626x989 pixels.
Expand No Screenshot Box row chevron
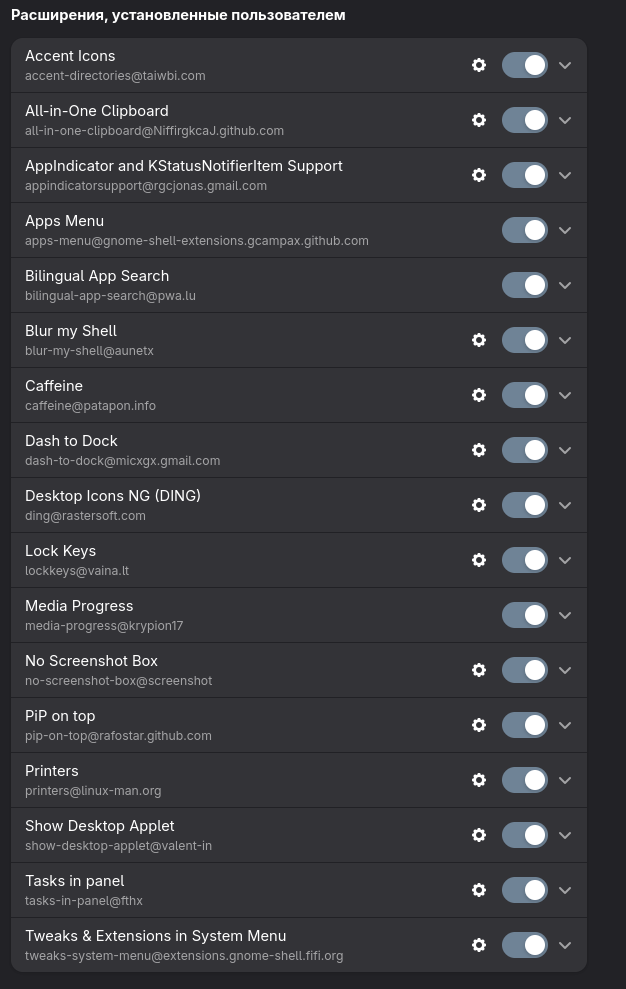(x=565, y=670)
